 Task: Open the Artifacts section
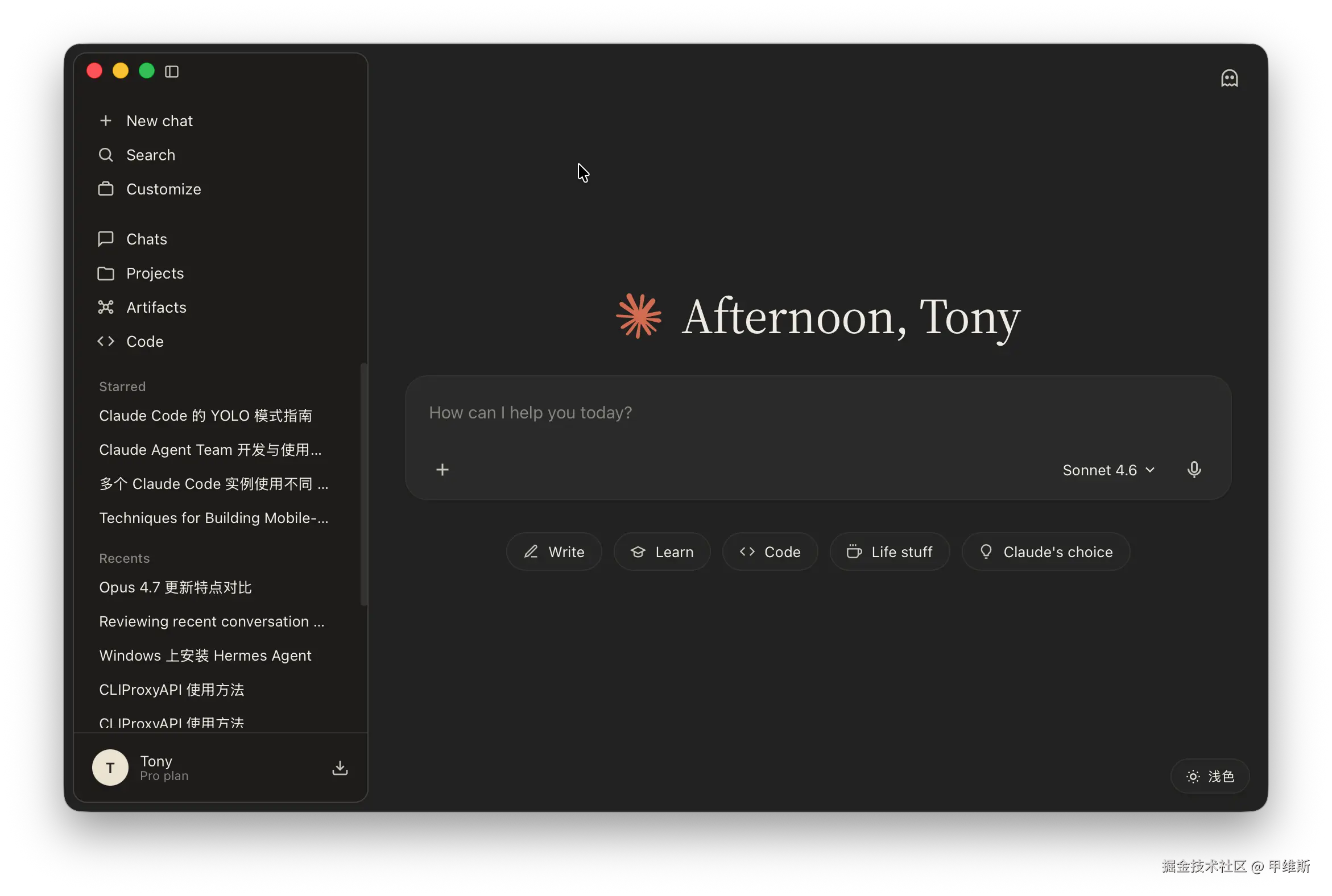[x=156, y=308]
